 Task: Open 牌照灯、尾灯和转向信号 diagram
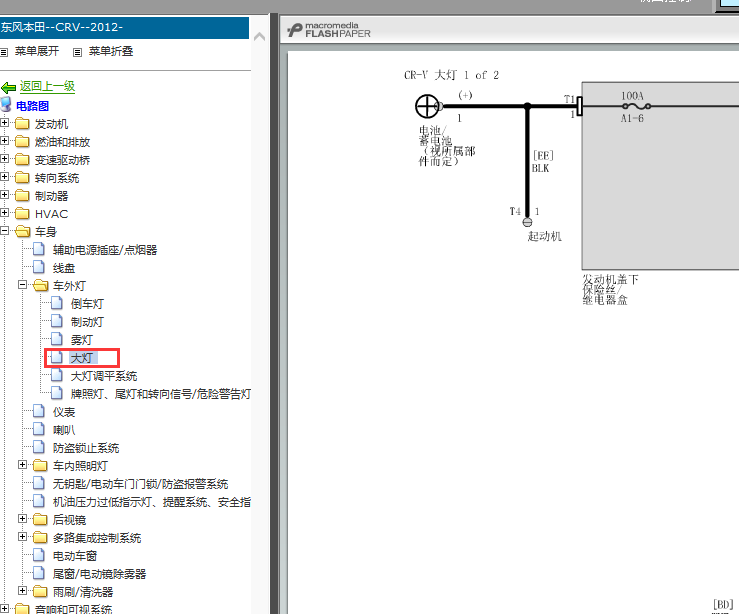[161, 394]
